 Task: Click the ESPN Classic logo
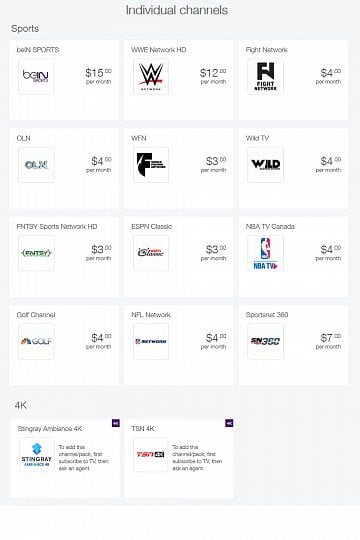[151, 253]
